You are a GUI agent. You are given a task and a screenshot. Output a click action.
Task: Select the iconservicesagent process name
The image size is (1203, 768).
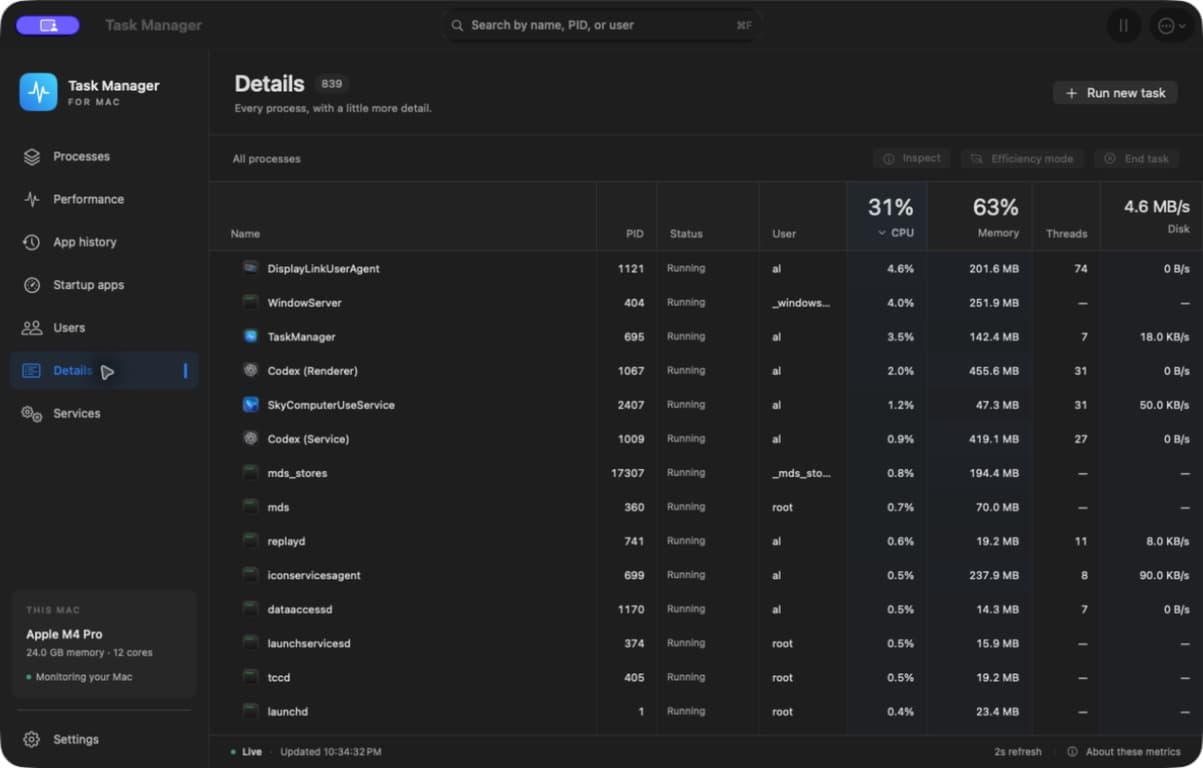tap(314, 576)
